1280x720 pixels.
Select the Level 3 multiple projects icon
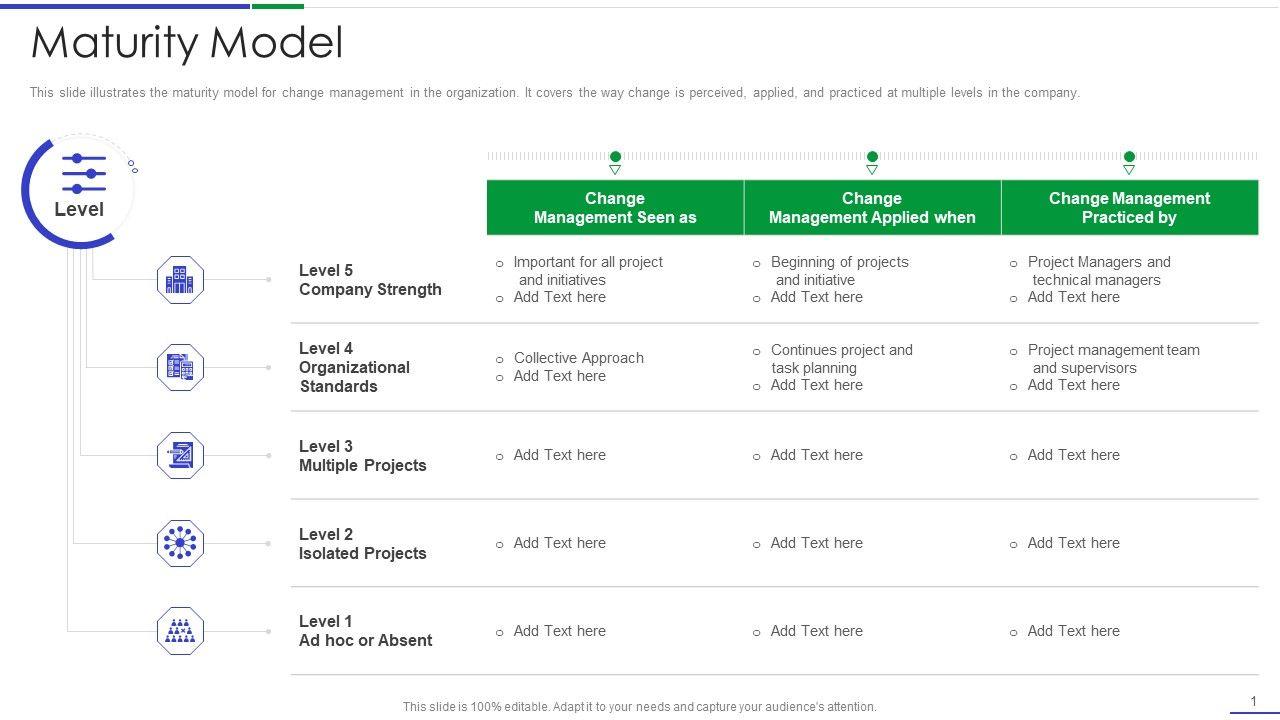[180, 456]
